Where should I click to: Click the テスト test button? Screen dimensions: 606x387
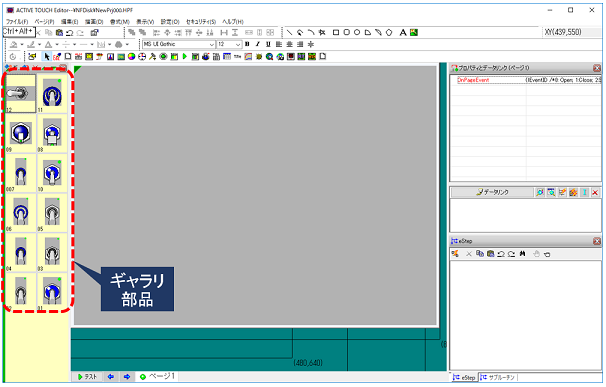click(x=87, y=377)
